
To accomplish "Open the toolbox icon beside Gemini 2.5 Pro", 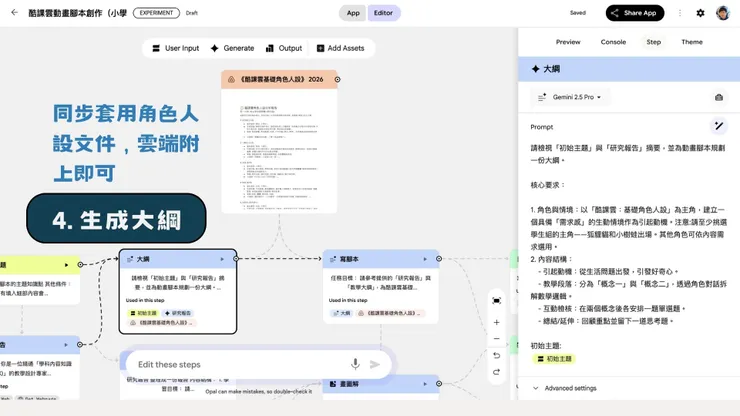I will (719, 97).
